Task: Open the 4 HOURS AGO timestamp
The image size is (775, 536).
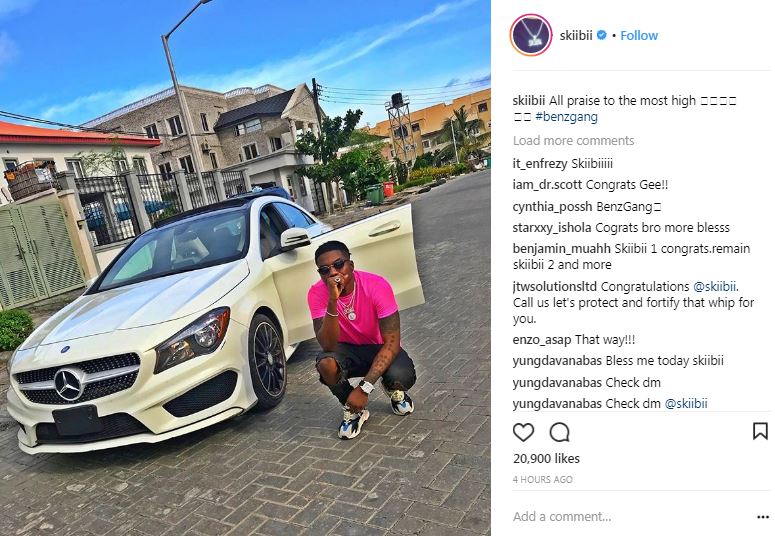Action: 543,480
